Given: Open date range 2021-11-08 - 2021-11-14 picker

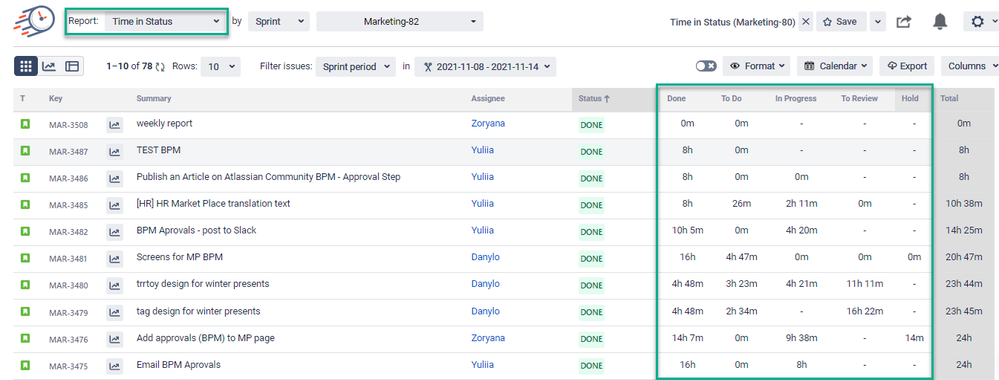Looking at the screenshot, I should pyautogui.click(x=485, y=66).
